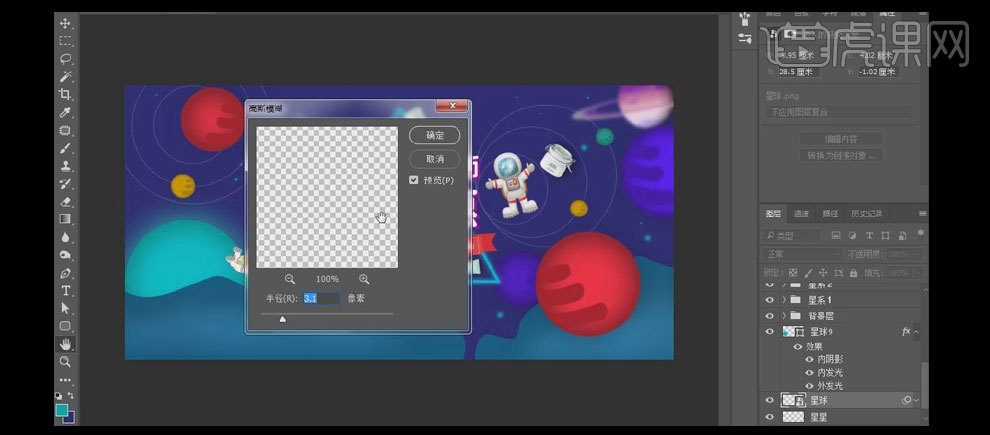Toggle the 内阴影 effect visibility
The image size is (990, 435).
coord(809,359)
